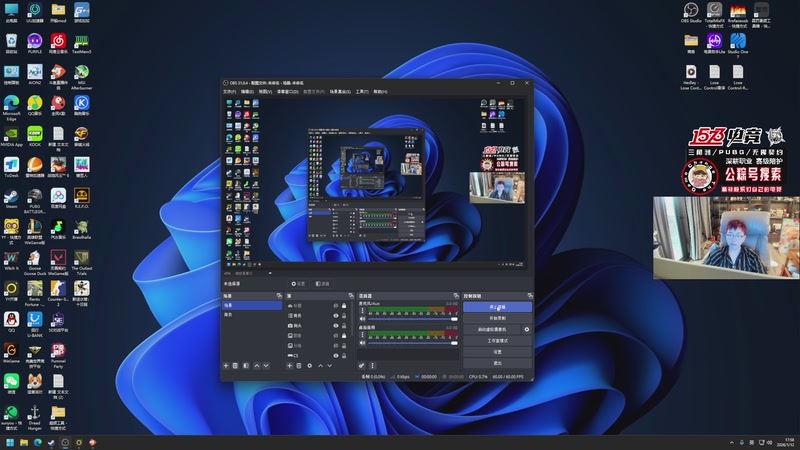The image size is (800, 450).
Task: Toggle the lock of the CS source
Action: click(x=344, y=356)
